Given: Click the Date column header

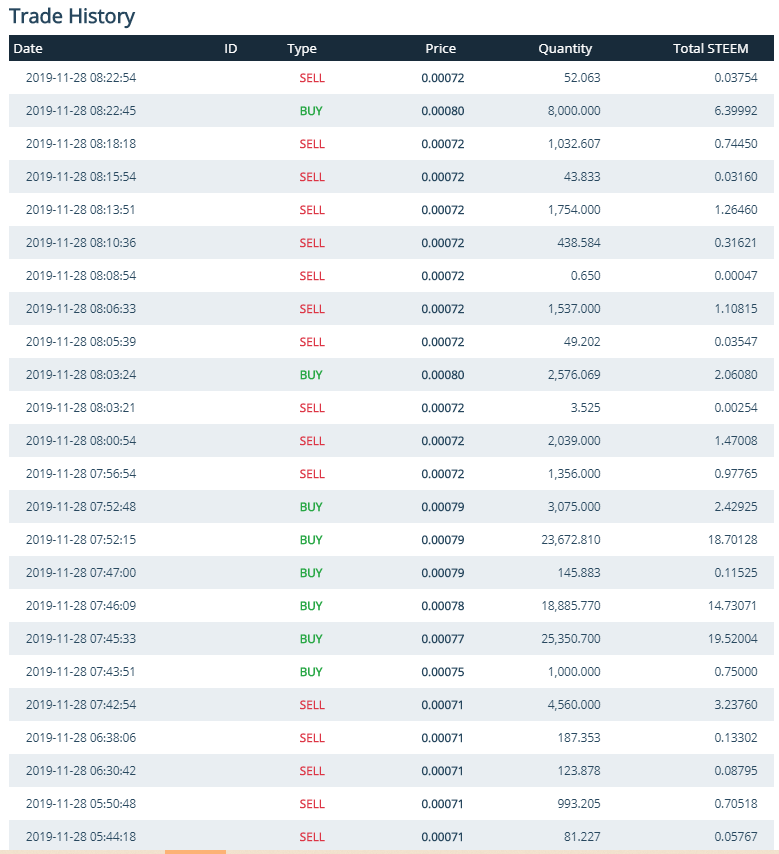Looking at the screenshot, I should (x=28, y=48).
